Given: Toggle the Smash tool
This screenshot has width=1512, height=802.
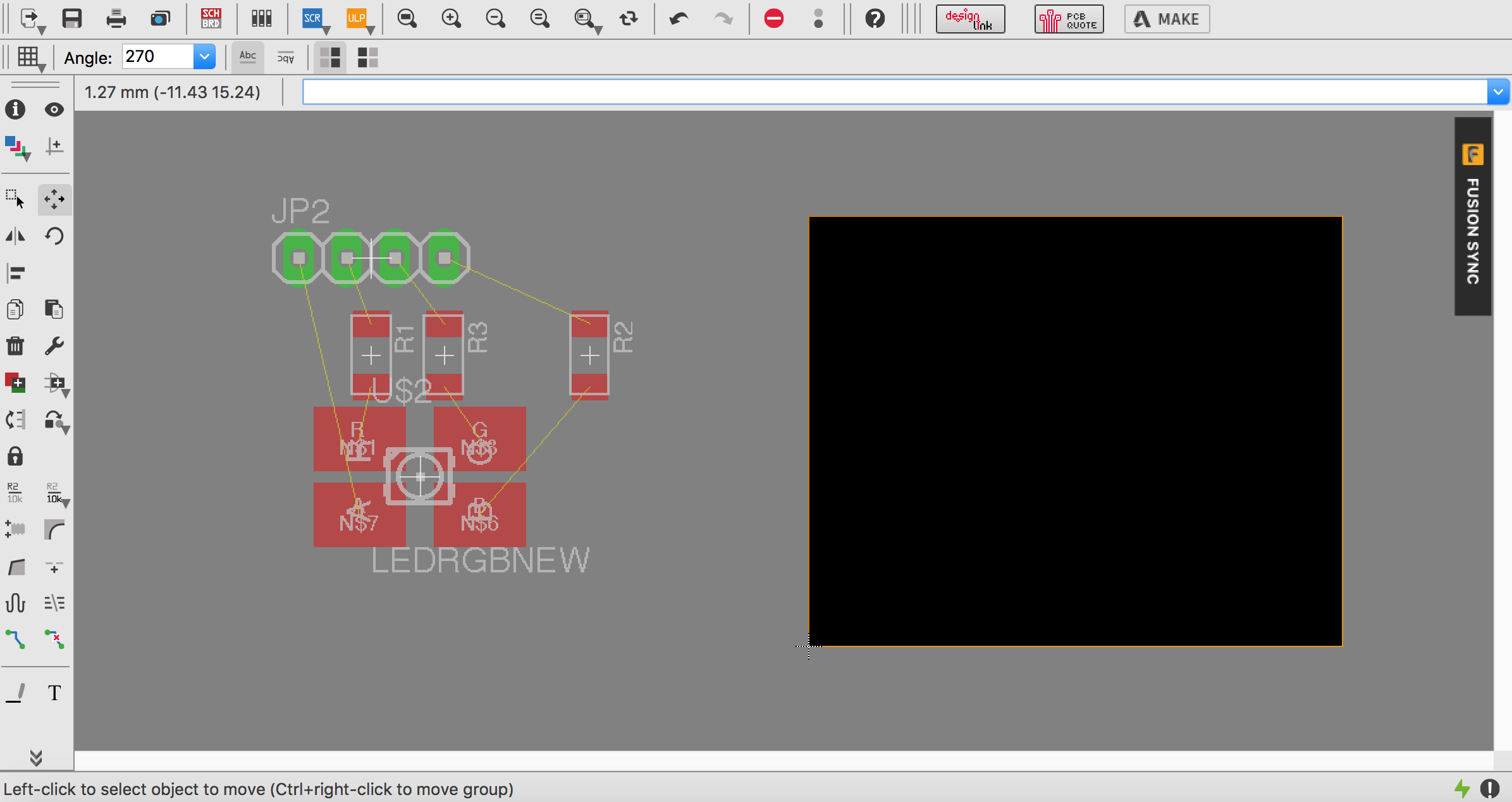Looking at the screenshot, I should tap(15, 530).
